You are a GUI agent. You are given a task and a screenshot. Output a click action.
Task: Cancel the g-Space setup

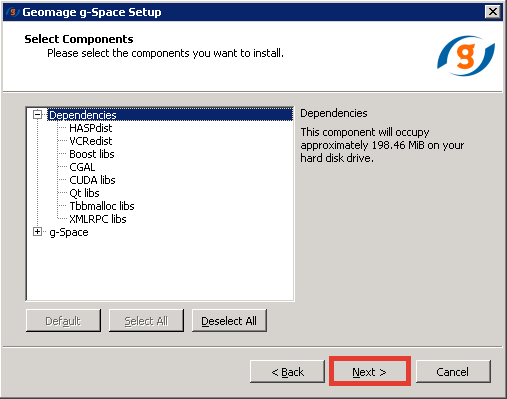pos(453,371)
